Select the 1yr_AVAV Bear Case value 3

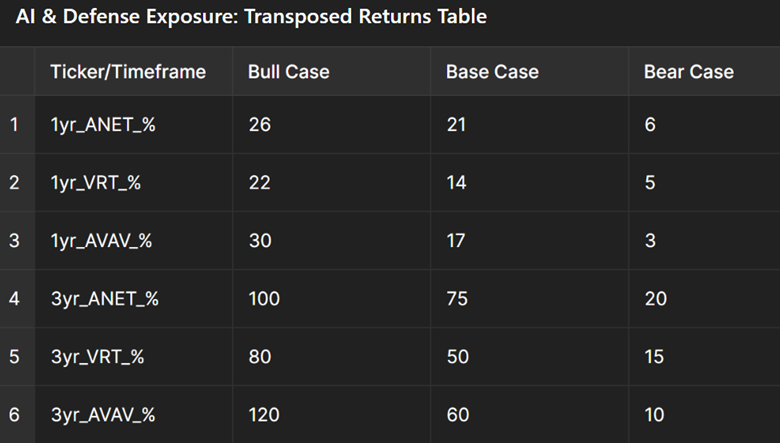[650, 241]
